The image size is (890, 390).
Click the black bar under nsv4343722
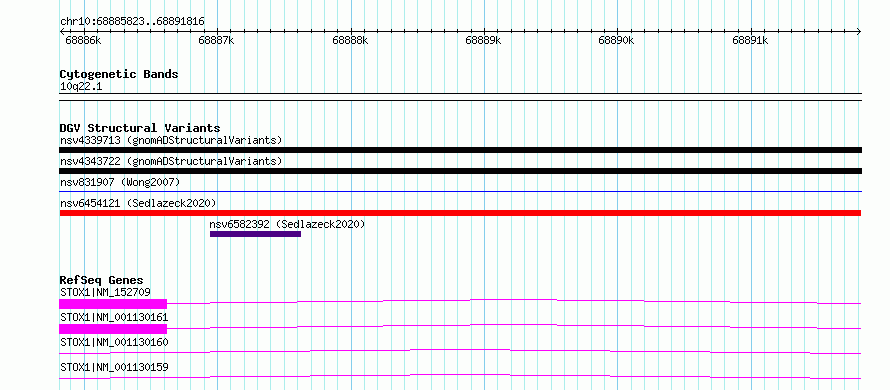click(460, 171)
